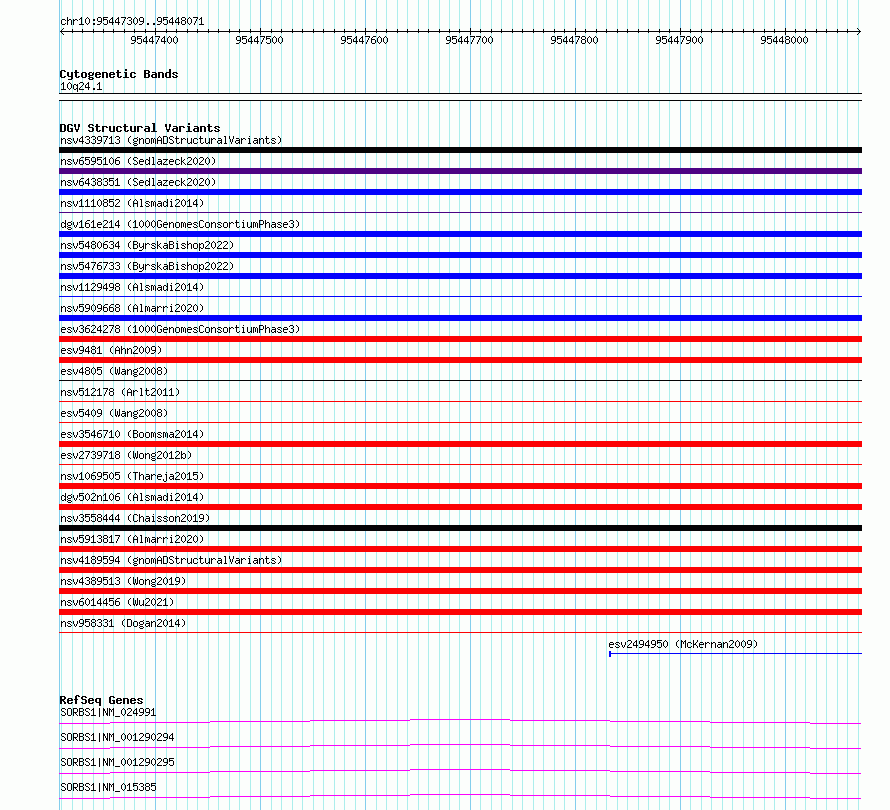Image resolution: width=890 pixels, height=810 pixels.
Task: Open nsv5913817 (Almarri2020) variant label
Action: coord(132,539)
